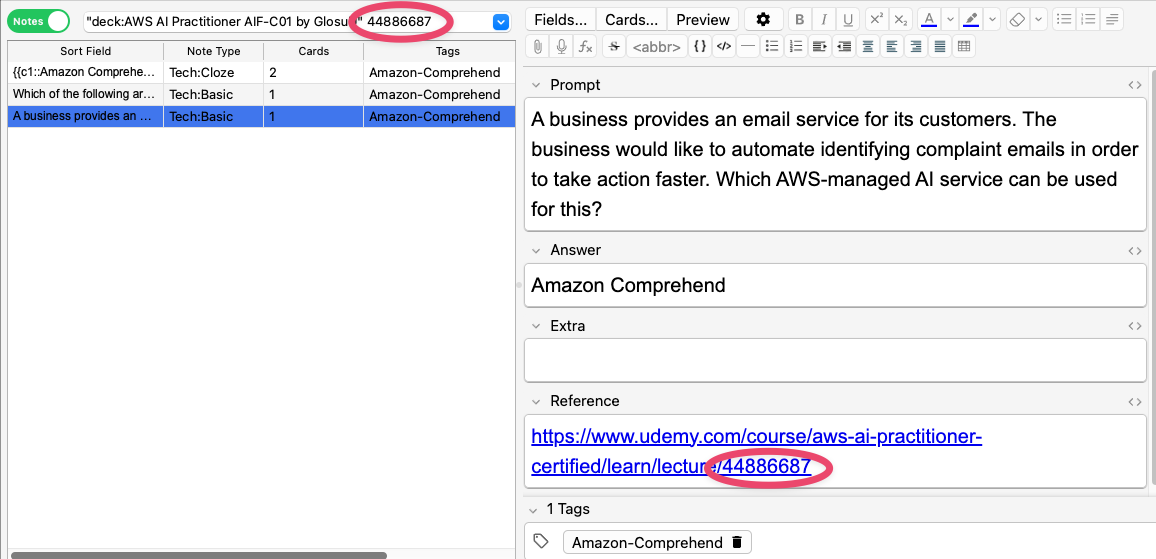
Task: Collapse the 1 Tags section
Action: pos(533,510)
